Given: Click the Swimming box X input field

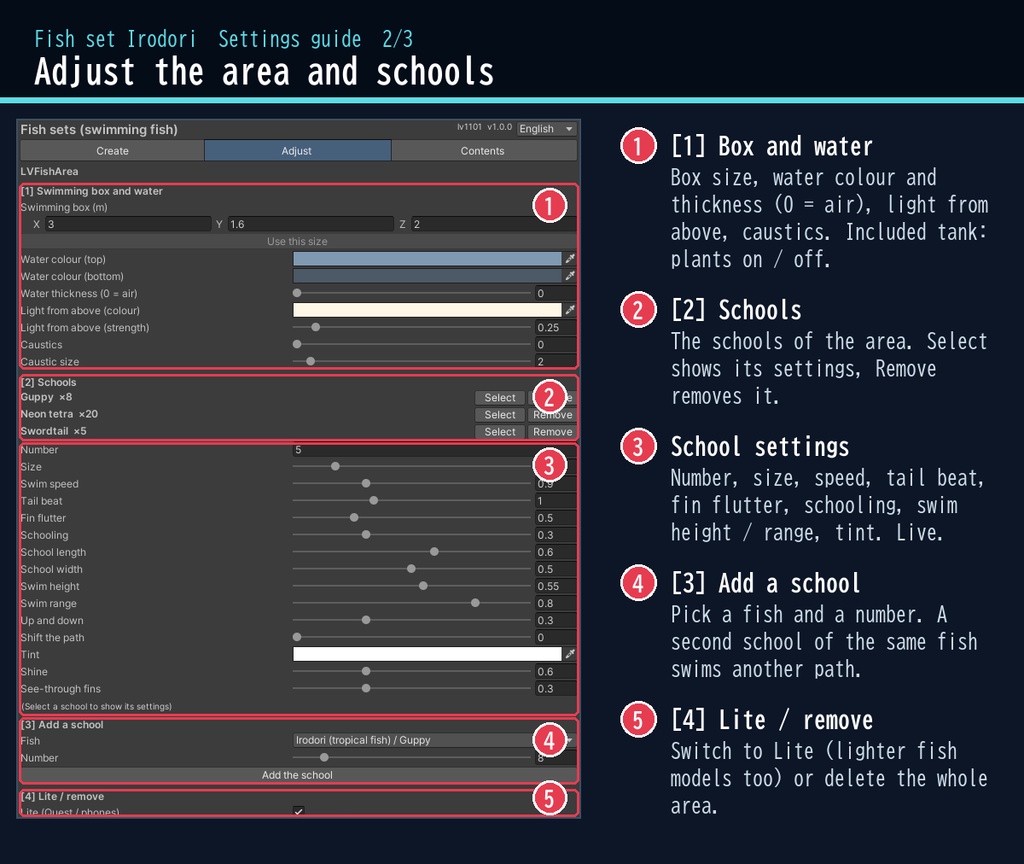Looking at the screenshot, I should pos(128,224).
